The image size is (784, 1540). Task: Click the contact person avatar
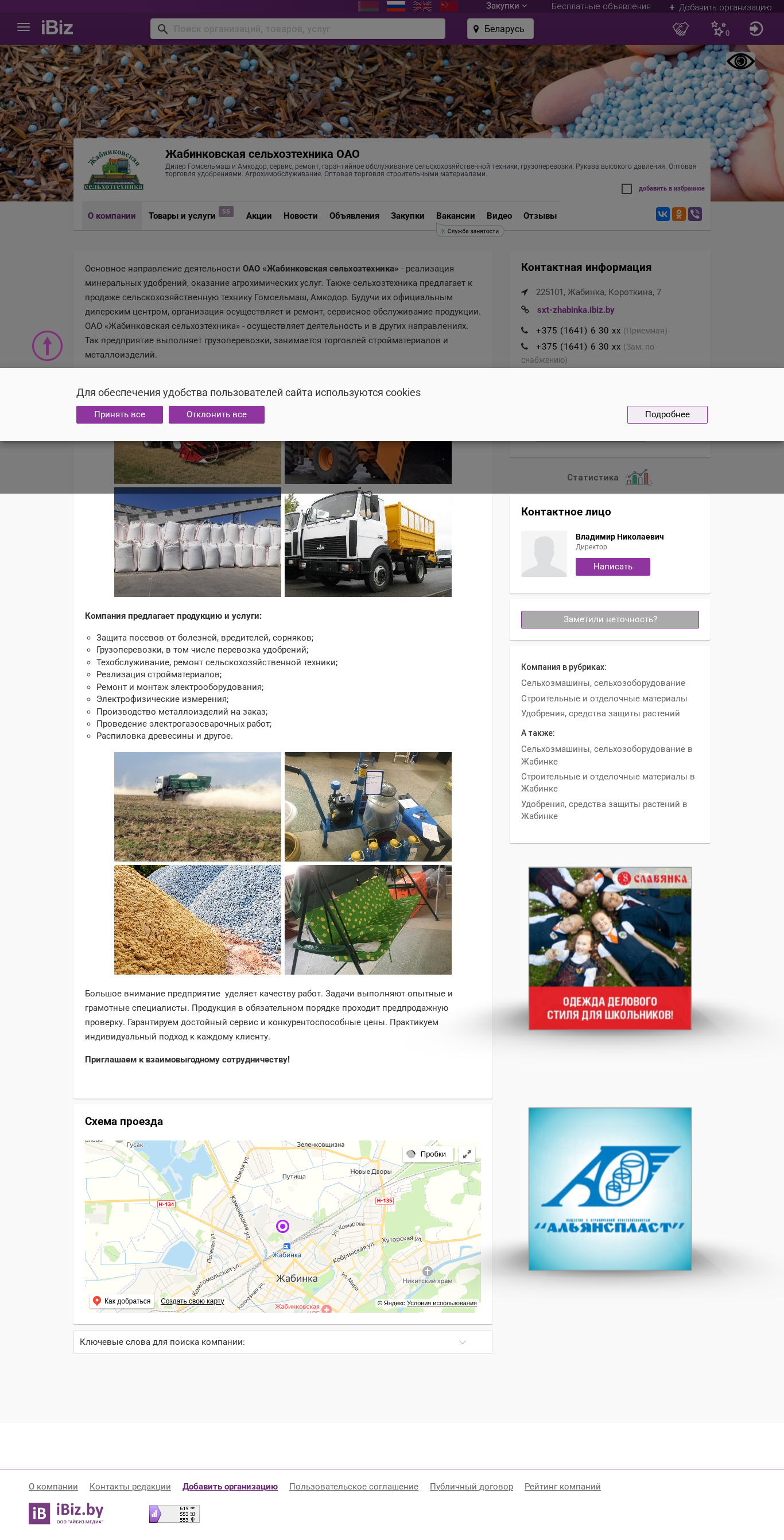544,553
